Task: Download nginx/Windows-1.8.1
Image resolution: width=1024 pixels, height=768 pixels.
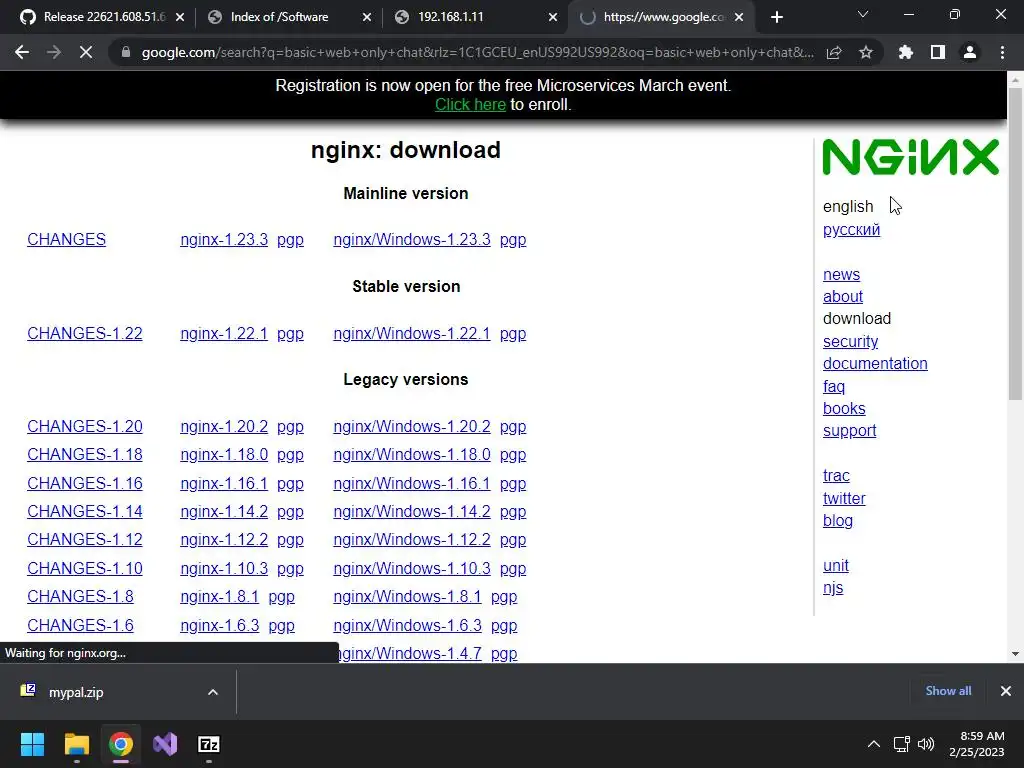Action: 407,596
